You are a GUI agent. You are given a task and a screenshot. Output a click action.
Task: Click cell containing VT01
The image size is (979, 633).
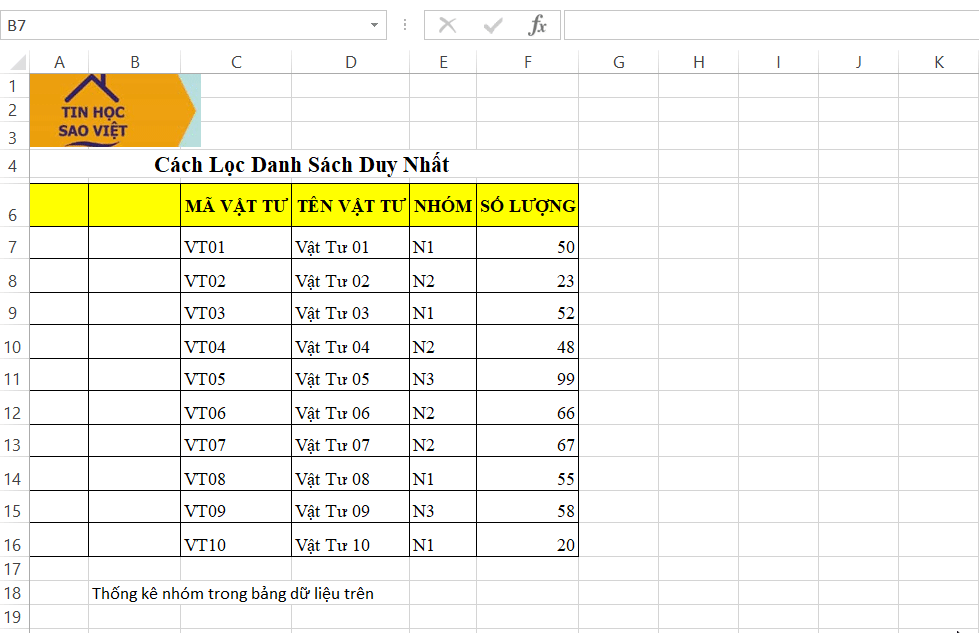pyautogui.click(x=236, y=243)
